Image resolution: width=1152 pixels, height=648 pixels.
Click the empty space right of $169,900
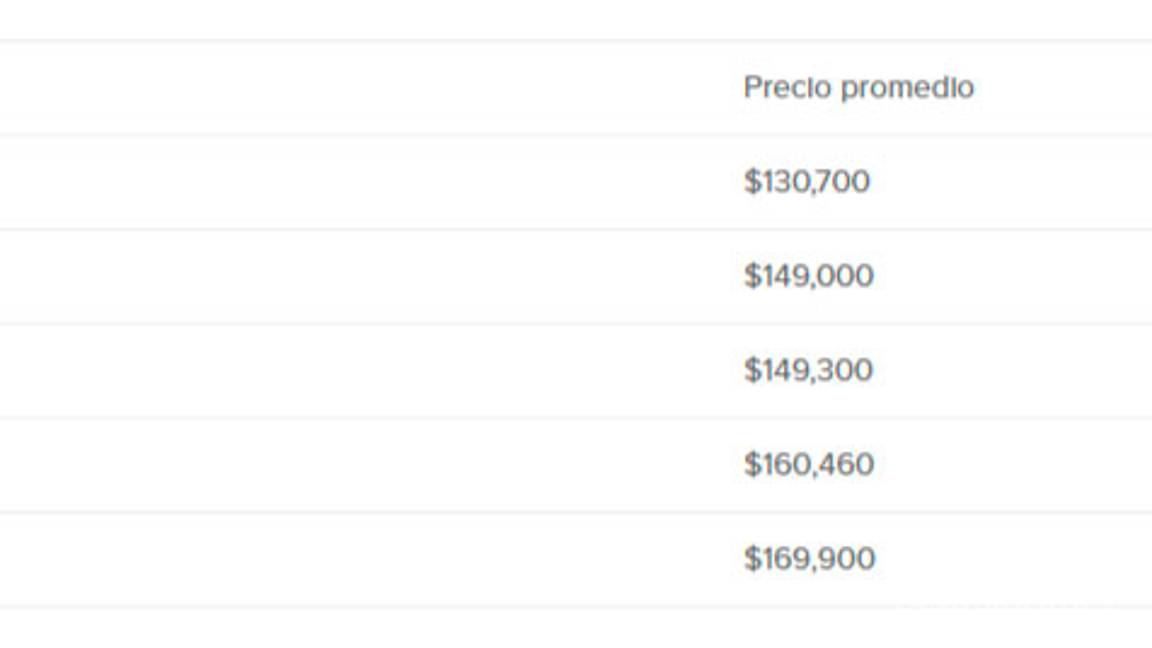click(1010, 559)
